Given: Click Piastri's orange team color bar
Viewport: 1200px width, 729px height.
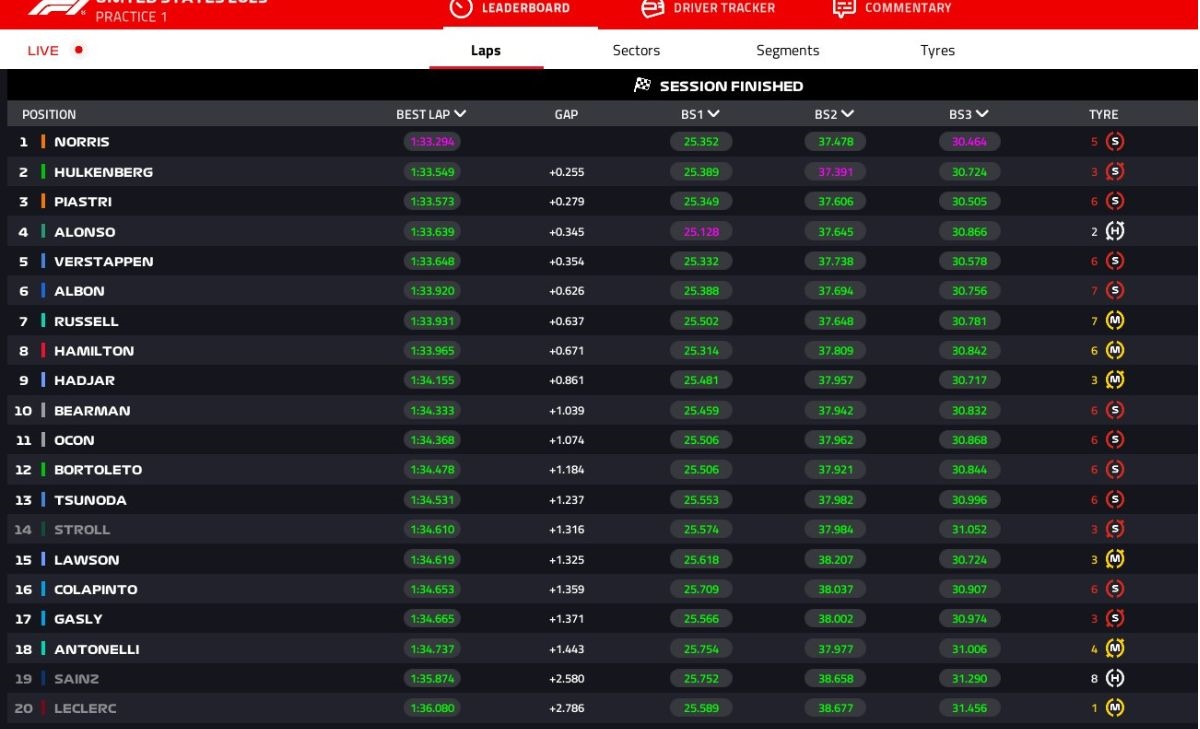Looking at the screenshot, I should coord(43,202).
